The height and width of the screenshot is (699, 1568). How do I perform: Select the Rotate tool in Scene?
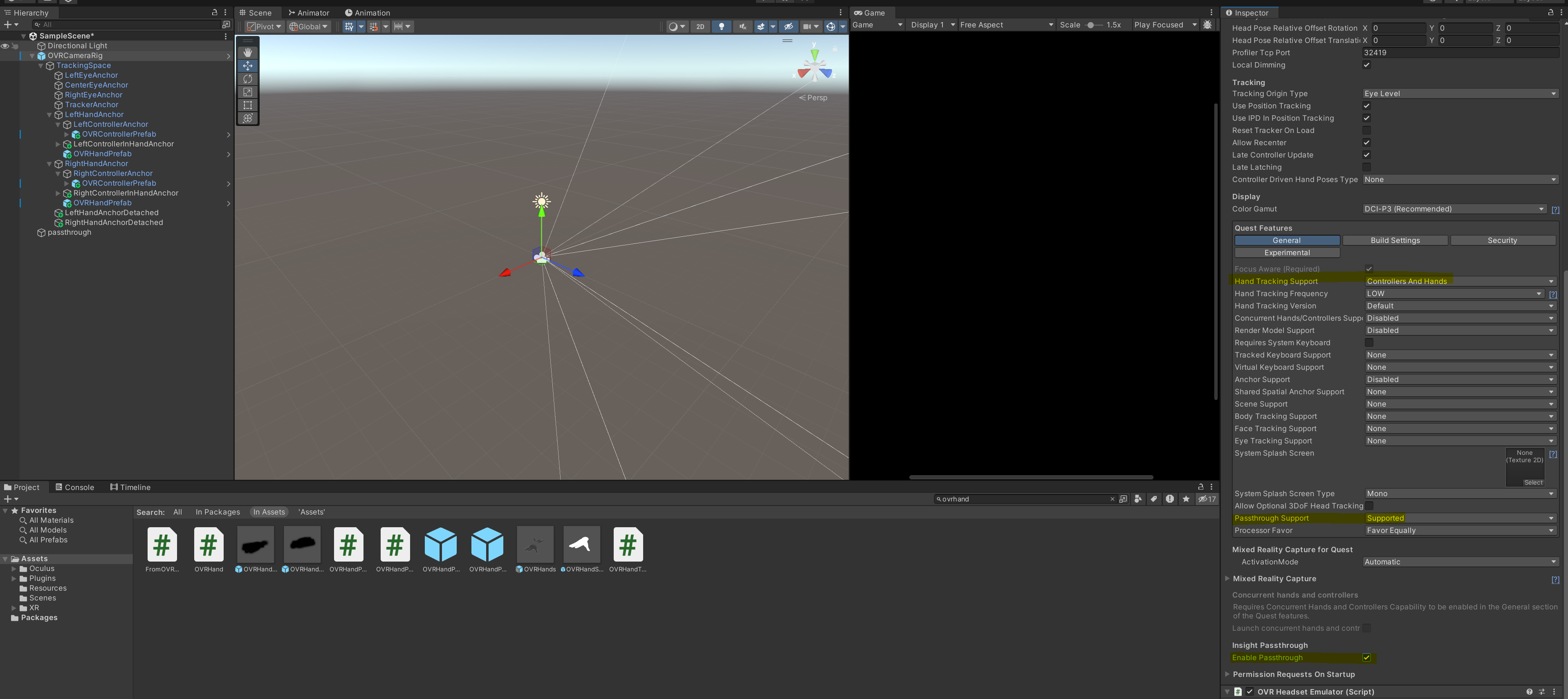[247, 79]
